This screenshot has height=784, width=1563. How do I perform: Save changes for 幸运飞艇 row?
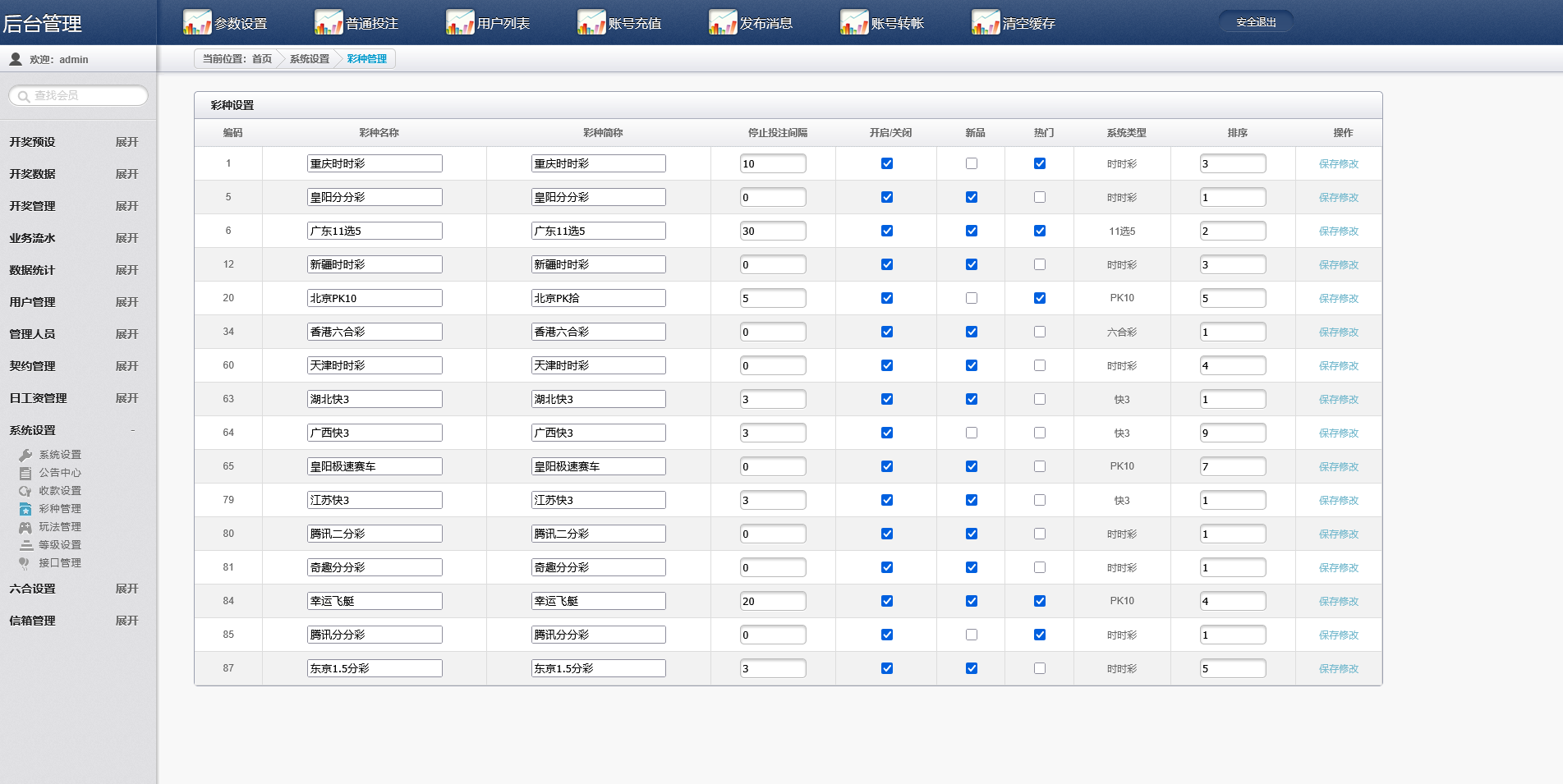coord(1339,602)
